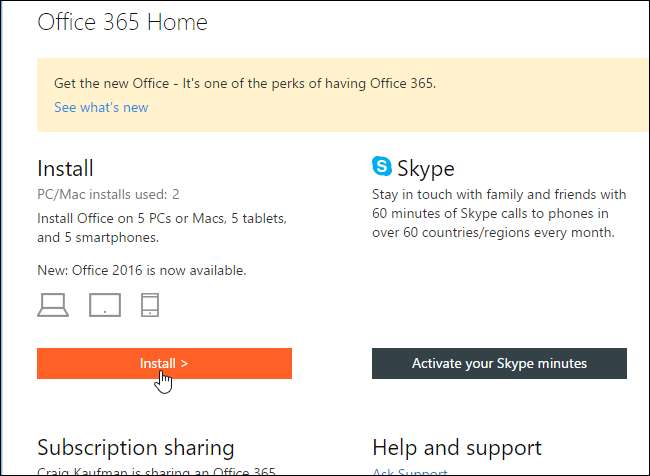Click the PC/Mac installs used text

click(108, 194)
